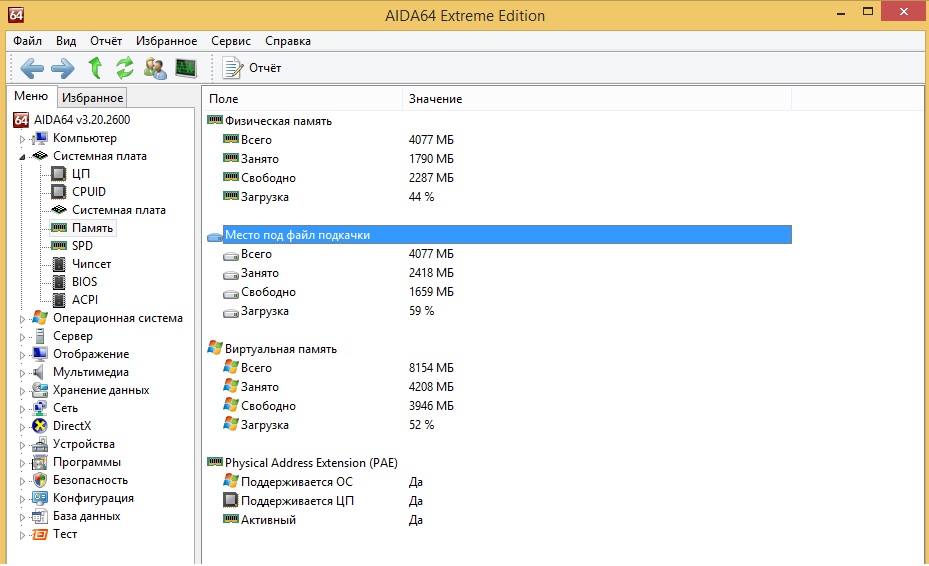Screen dimensions: 929x566
Task: Click the Конфигурация icon in tree
Action: (40, 498)
